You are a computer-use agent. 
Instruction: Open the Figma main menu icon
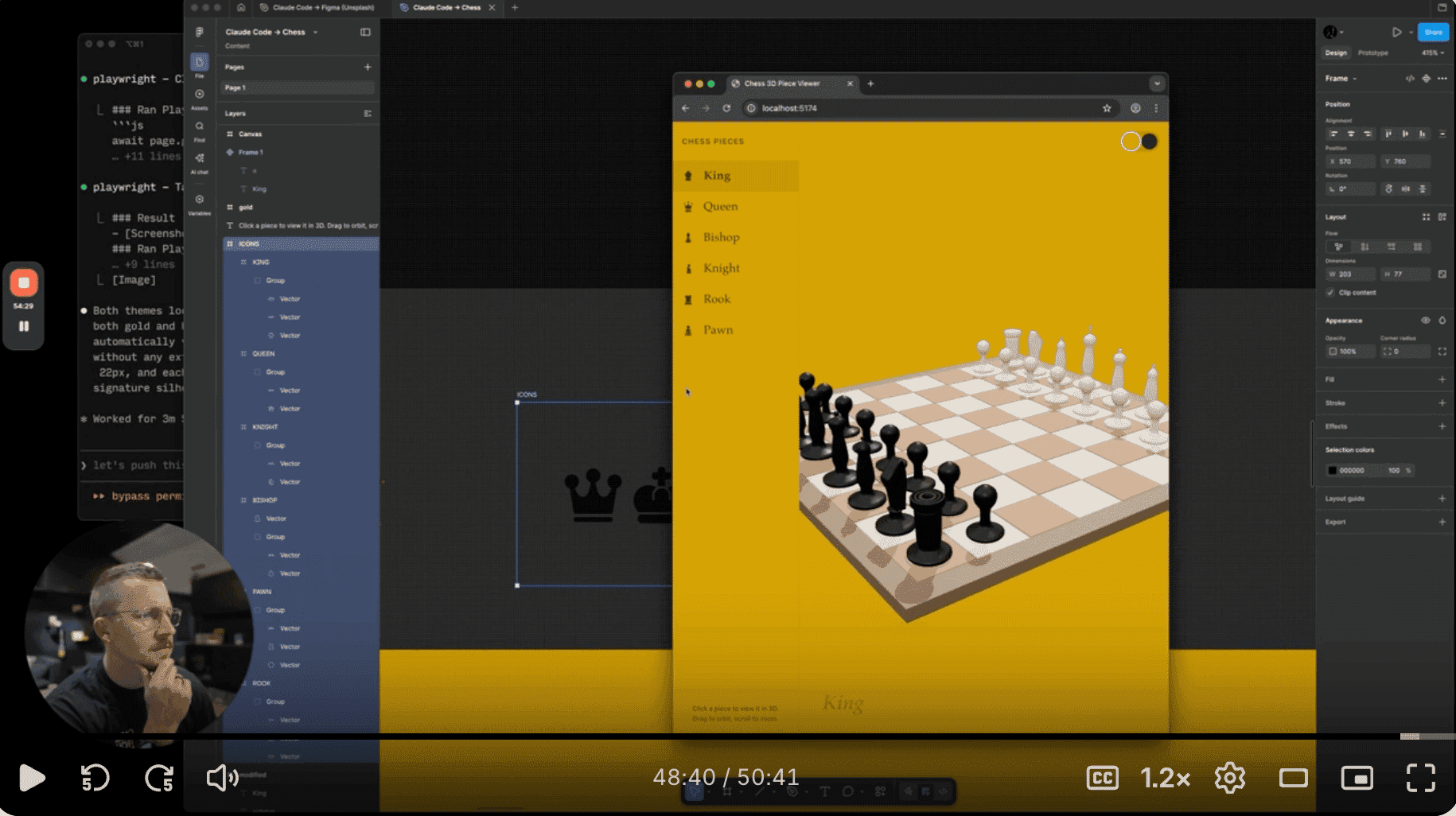(199, 32)
